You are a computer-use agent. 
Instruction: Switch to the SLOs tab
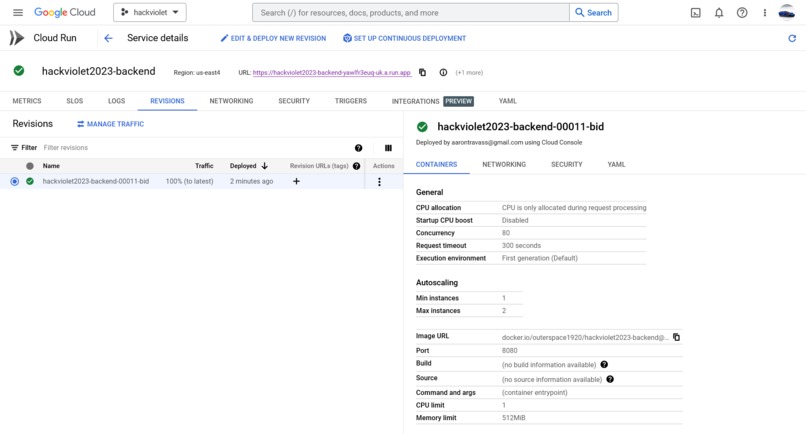(75, 101)
